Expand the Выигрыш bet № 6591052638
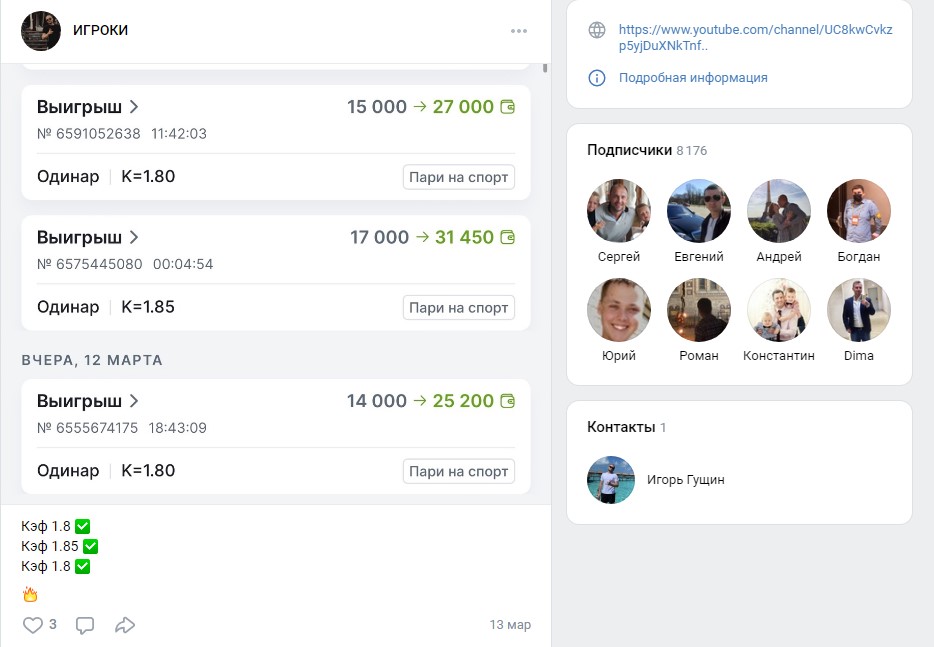 88,107
